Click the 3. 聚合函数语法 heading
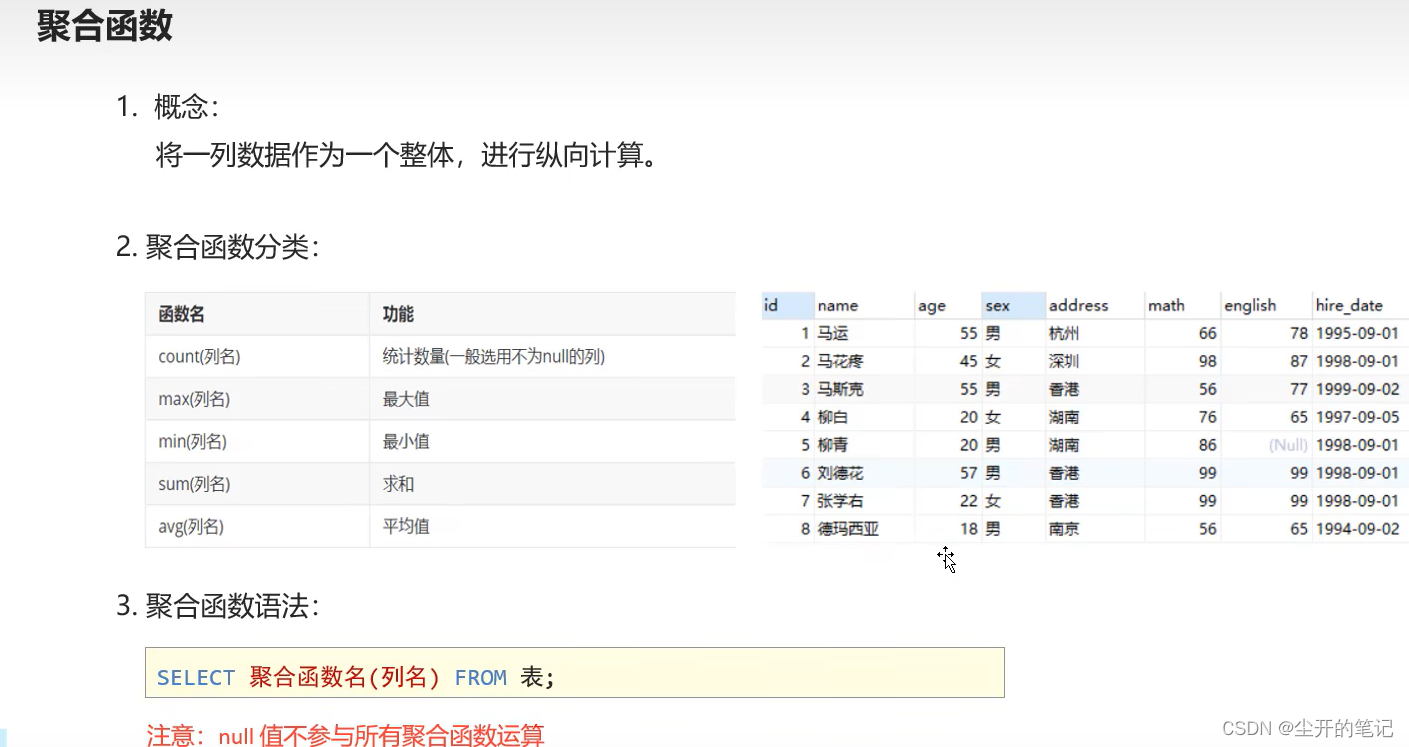Viewport: 1409px width, 747px height. (x=218, y=606)
